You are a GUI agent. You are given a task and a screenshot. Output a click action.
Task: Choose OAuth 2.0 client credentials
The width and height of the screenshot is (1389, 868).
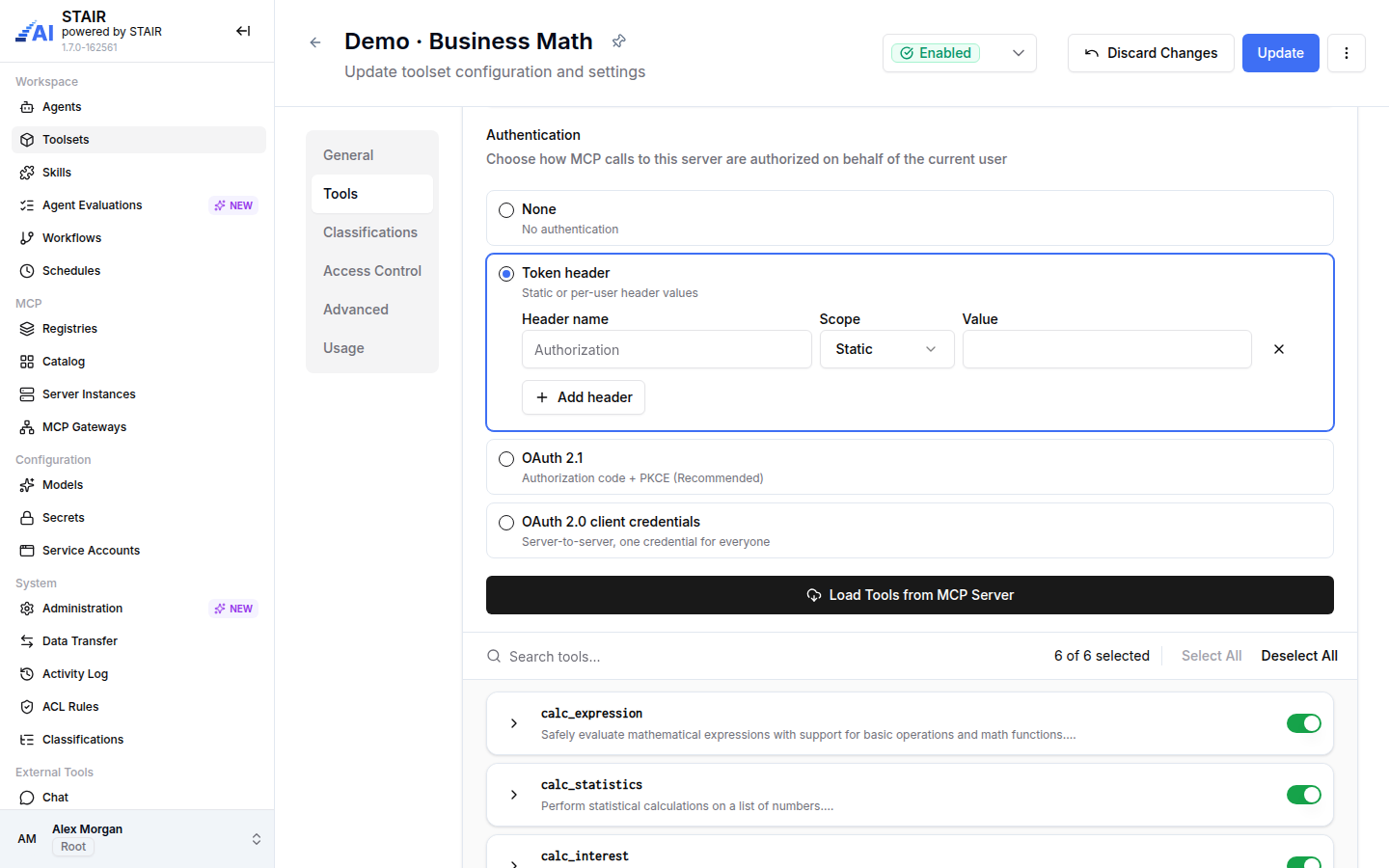(506, 523)
